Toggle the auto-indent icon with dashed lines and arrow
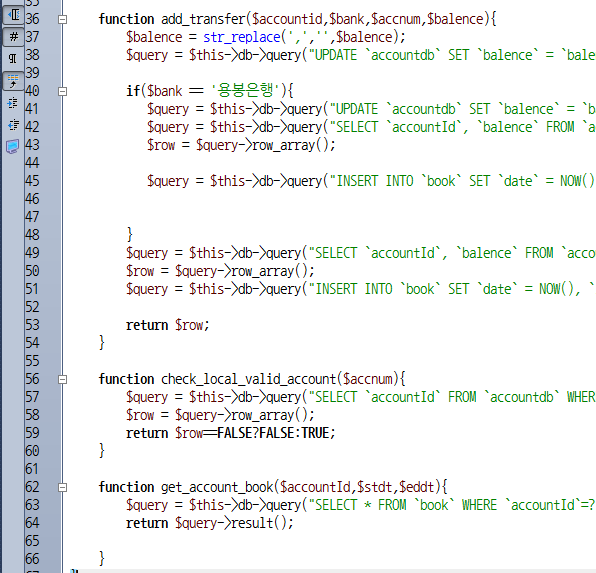The height and width of the screenshot is (573, 596). pos(13,81)
